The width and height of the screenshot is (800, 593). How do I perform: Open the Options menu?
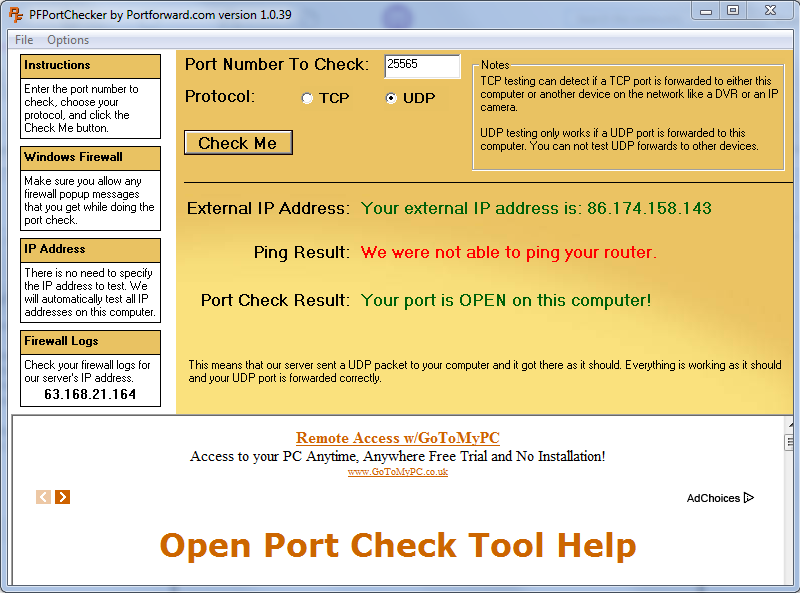(x=68, y=40)
